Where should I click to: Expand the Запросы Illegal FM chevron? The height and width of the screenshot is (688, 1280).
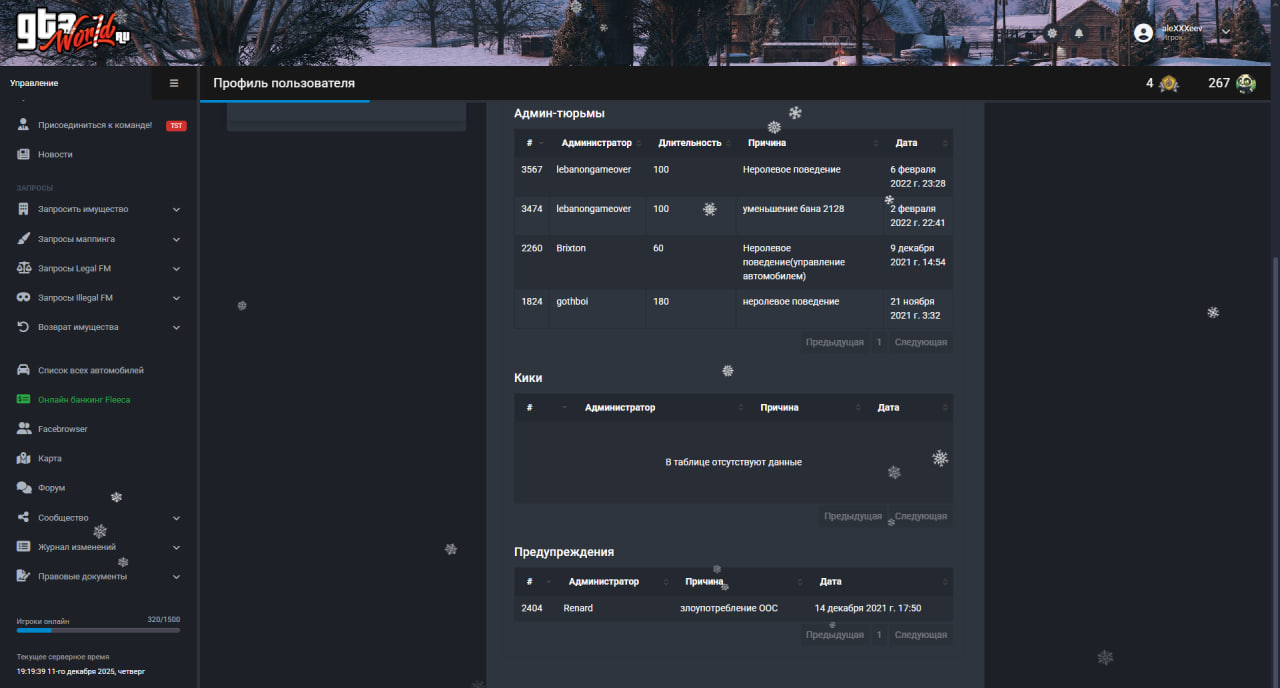[176, 298]
